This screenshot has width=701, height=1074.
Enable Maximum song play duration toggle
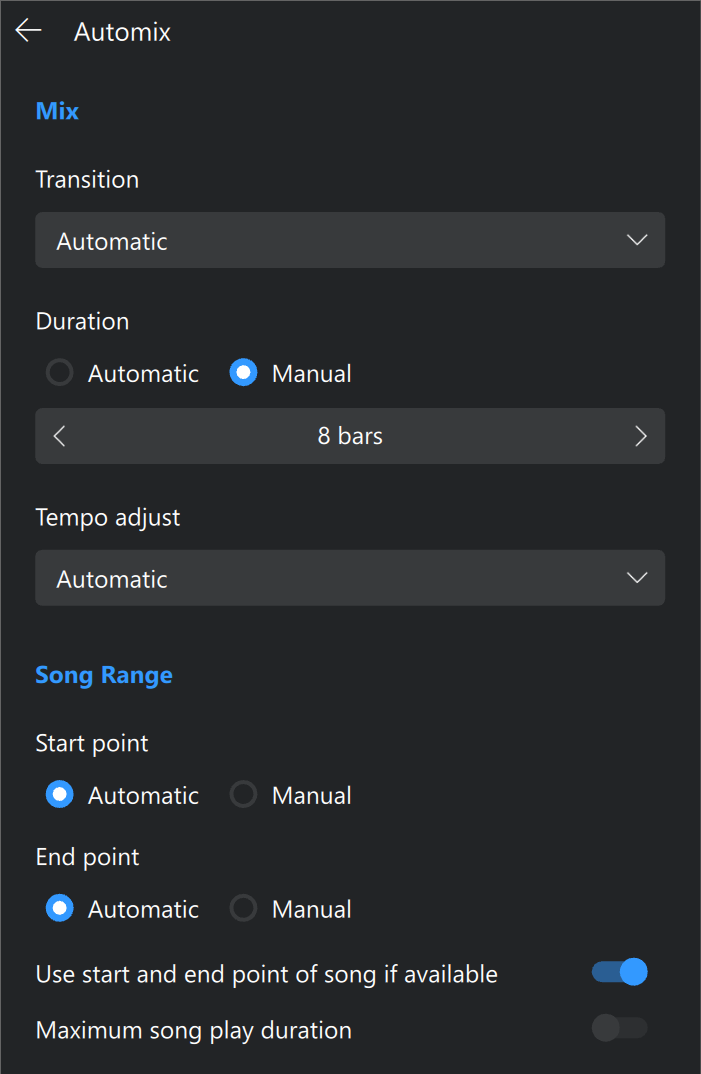click(619, 1028)
